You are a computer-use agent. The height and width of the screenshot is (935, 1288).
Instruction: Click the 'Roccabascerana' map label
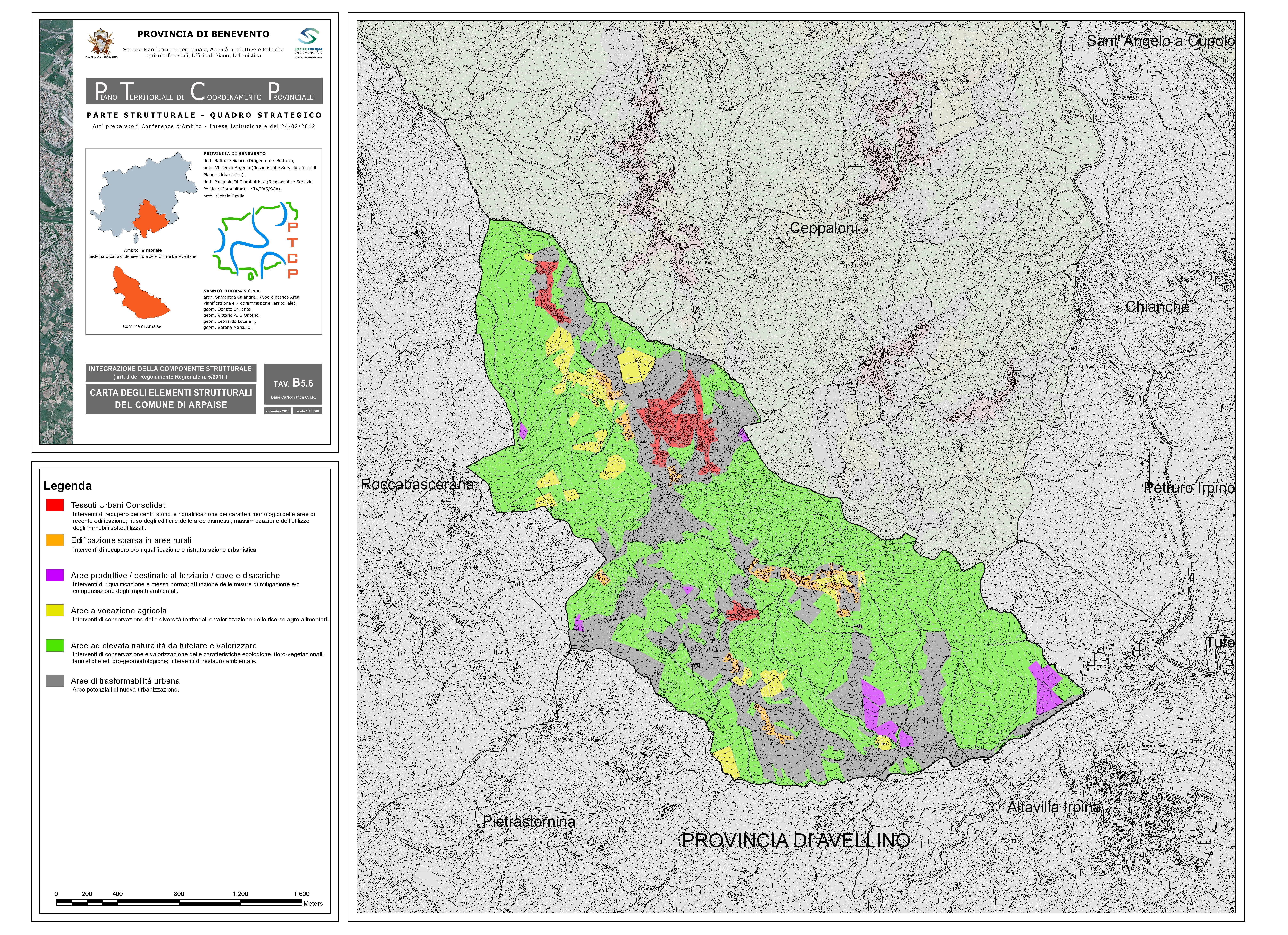pos(417,485)
